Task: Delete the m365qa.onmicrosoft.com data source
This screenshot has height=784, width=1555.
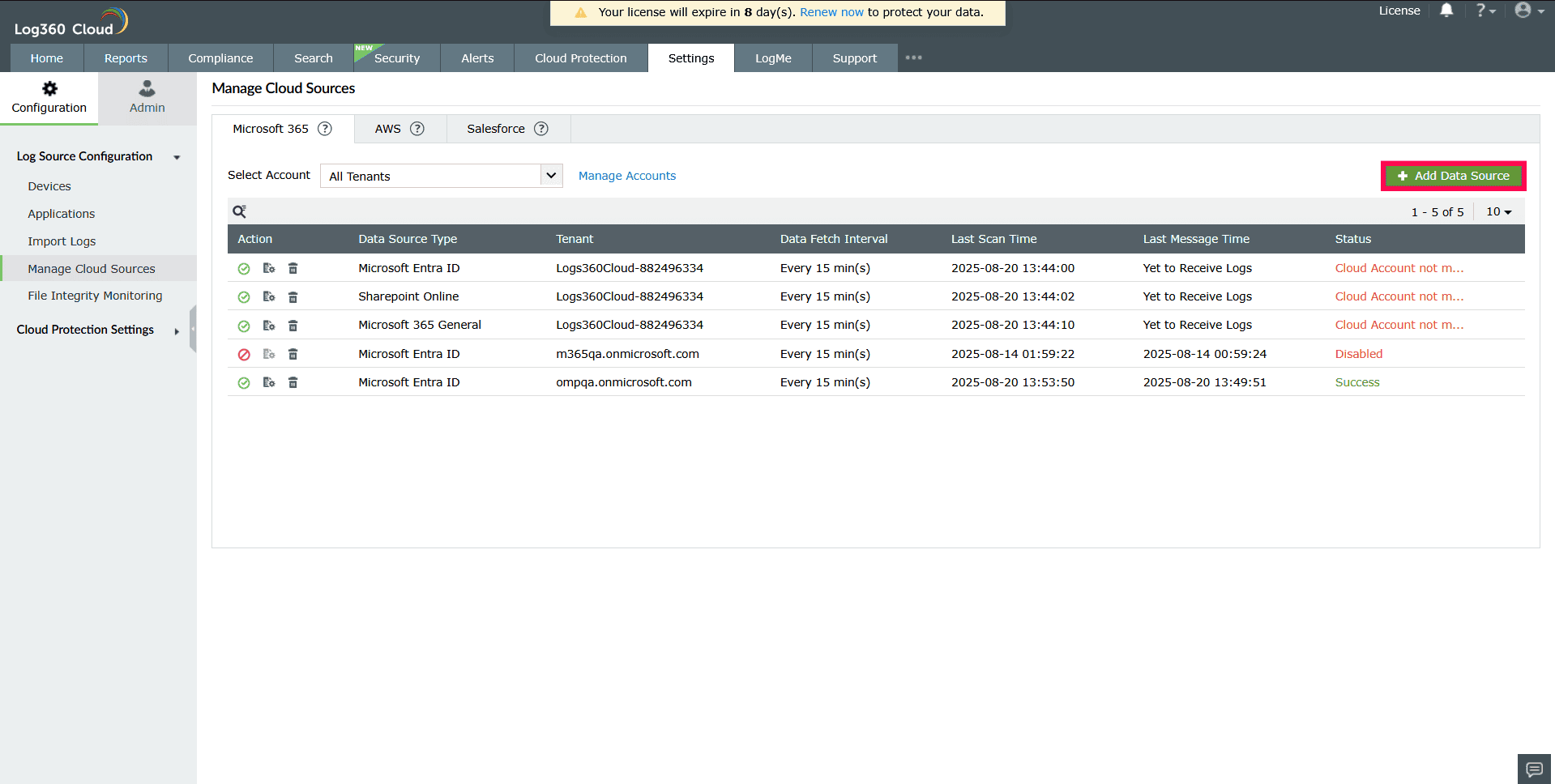Action: (x=293, y=354)
